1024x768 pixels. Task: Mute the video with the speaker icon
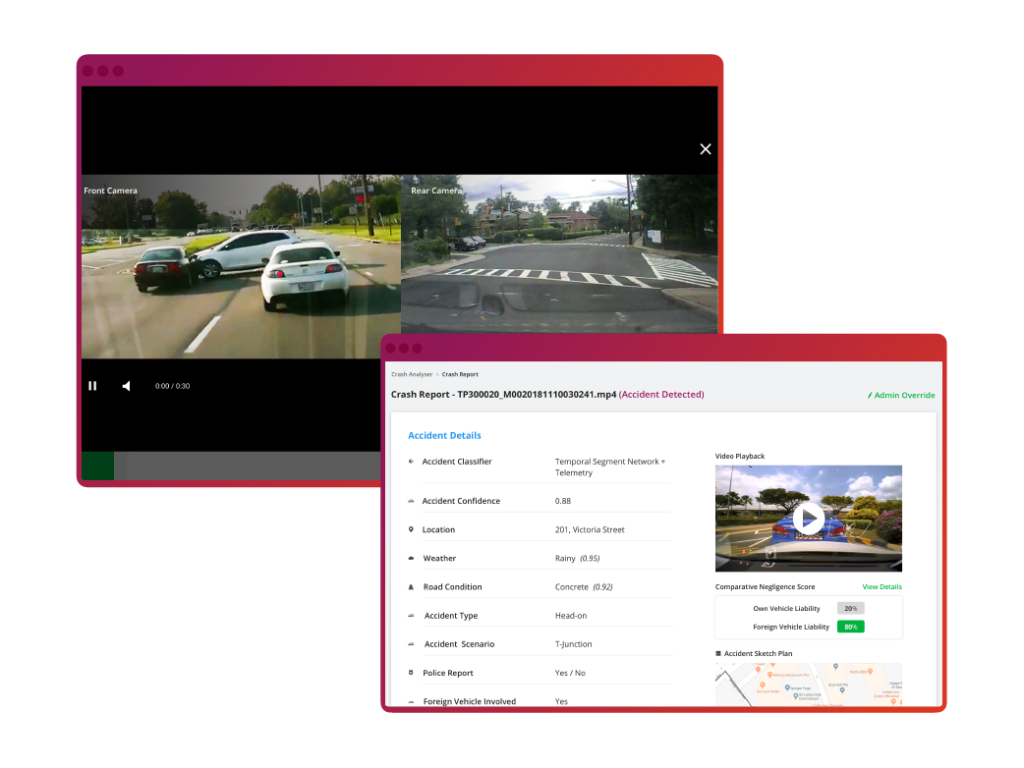point(126,386)
